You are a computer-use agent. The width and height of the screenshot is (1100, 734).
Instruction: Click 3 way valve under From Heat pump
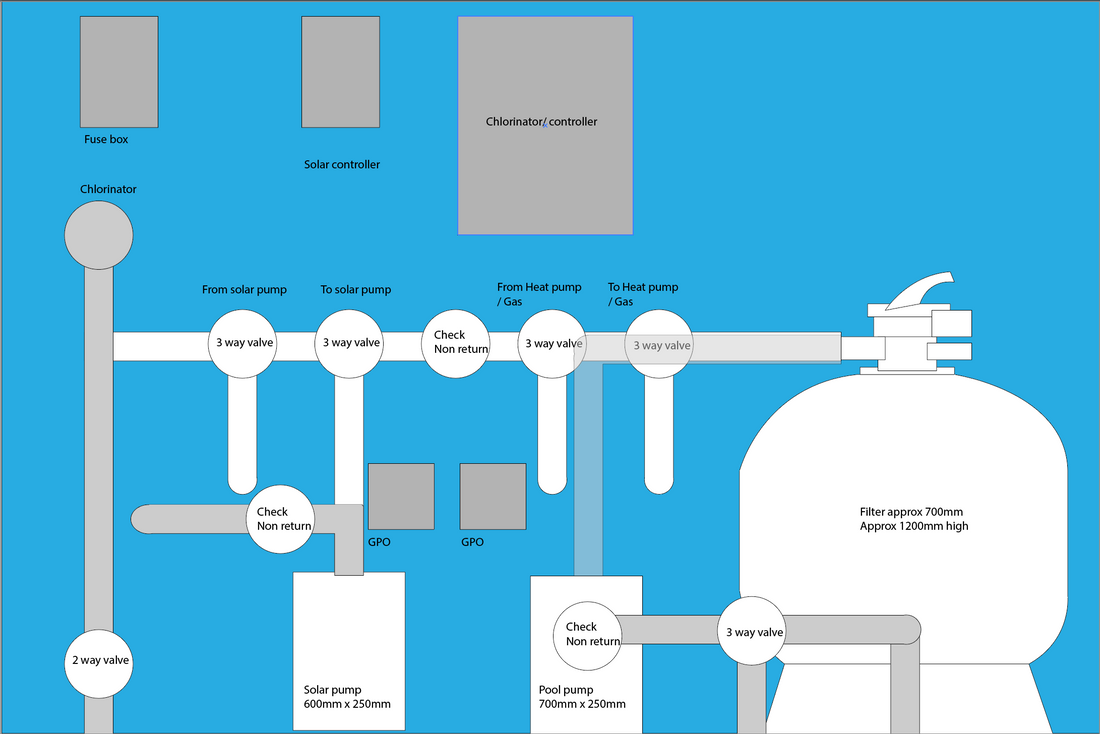click(551, 343)
